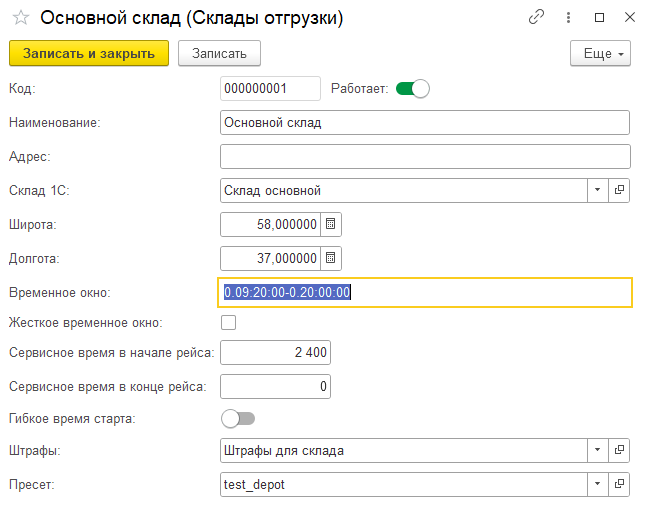Enable the Гибкое время старта toggle
The width and height of the screenshot is (648, 507).
click(238, 418)
